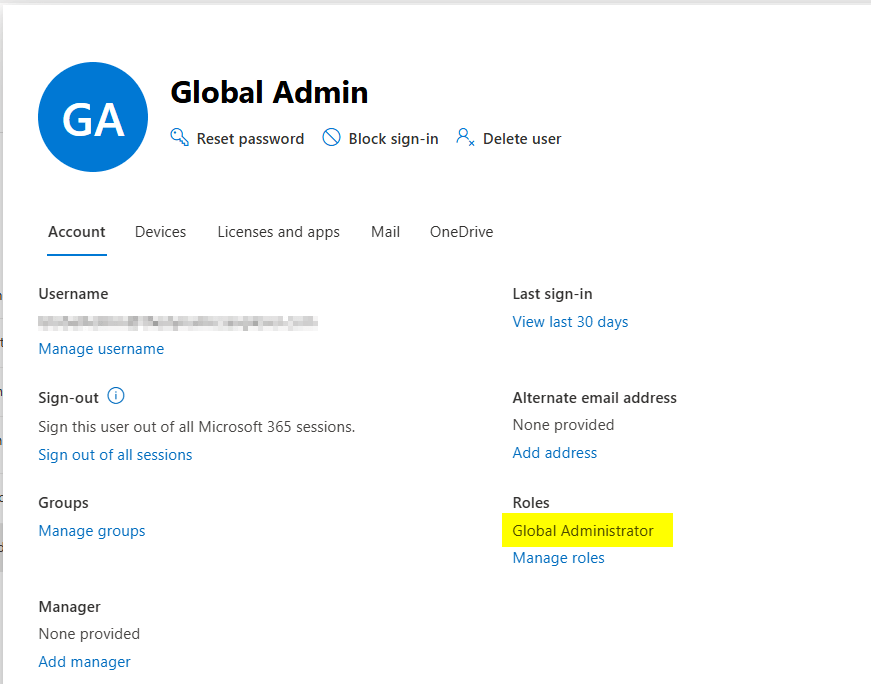Click the Block sign-in prohibited icon
Image resolution: width=871 pixels, height=684 pixels.
point(331,138)
